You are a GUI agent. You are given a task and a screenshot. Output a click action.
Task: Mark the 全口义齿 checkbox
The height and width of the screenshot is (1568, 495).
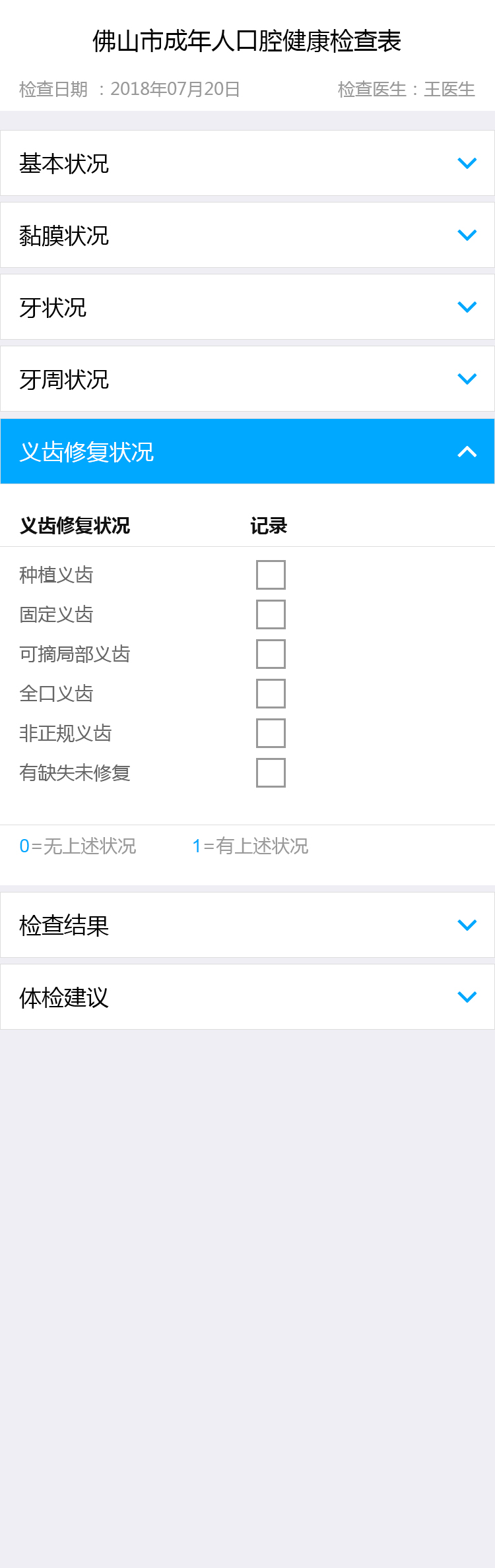pyautogui.click(x=271, y=693)
